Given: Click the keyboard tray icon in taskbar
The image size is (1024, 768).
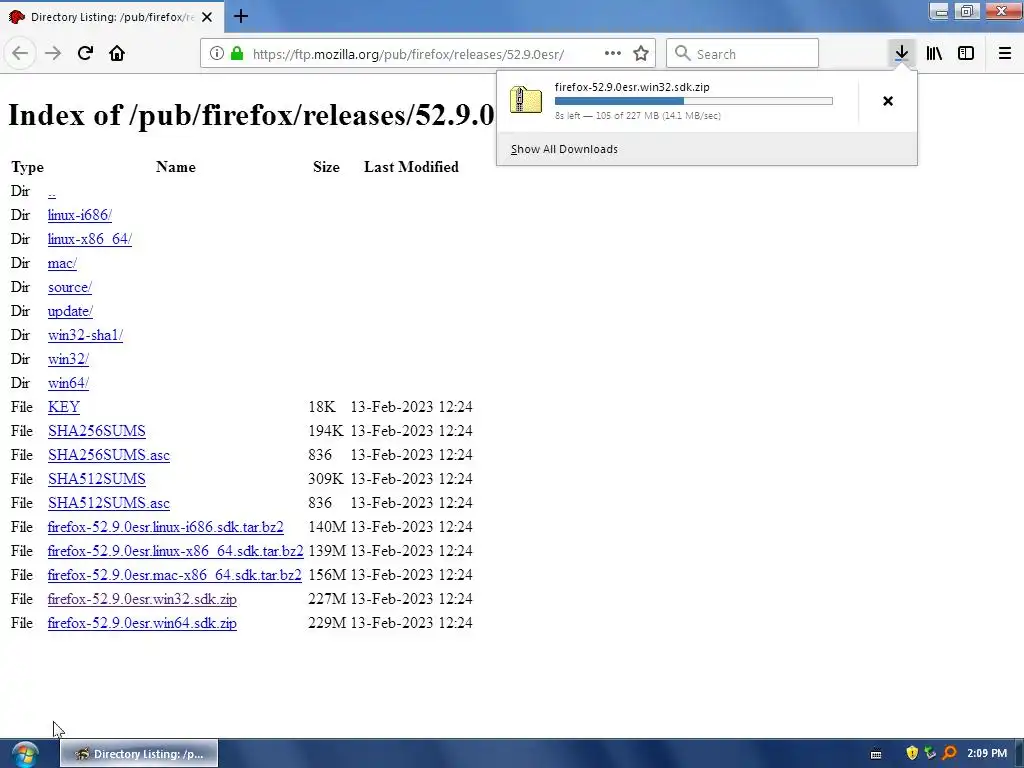Looking at the screenshot, I should pos(876,754).
